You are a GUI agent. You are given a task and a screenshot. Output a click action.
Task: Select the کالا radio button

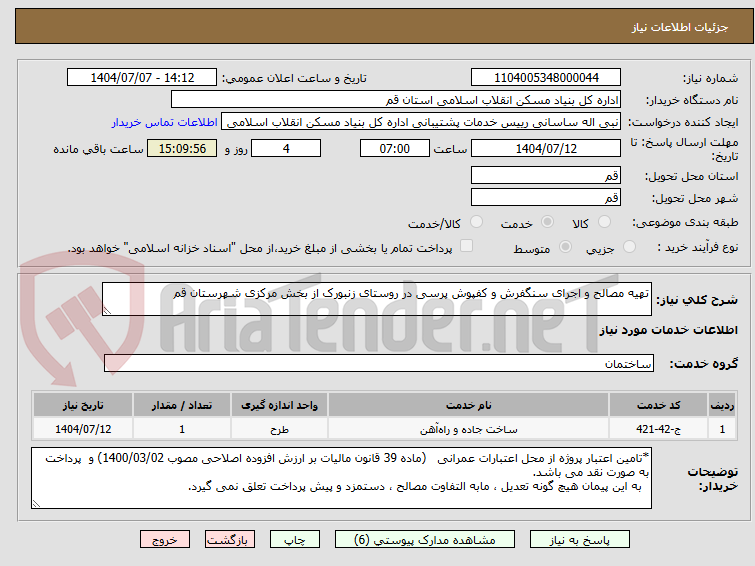604,222
